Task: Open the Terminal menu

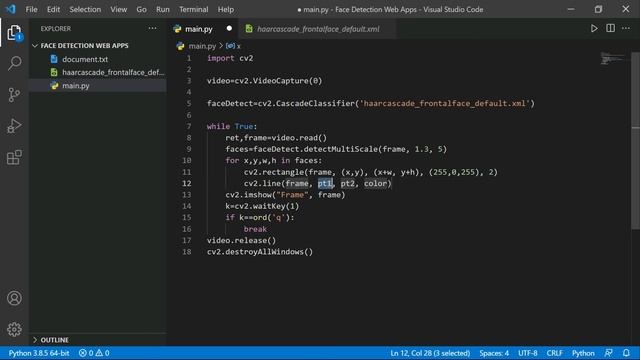Action: pyautogui.click(x=193, y=9)
